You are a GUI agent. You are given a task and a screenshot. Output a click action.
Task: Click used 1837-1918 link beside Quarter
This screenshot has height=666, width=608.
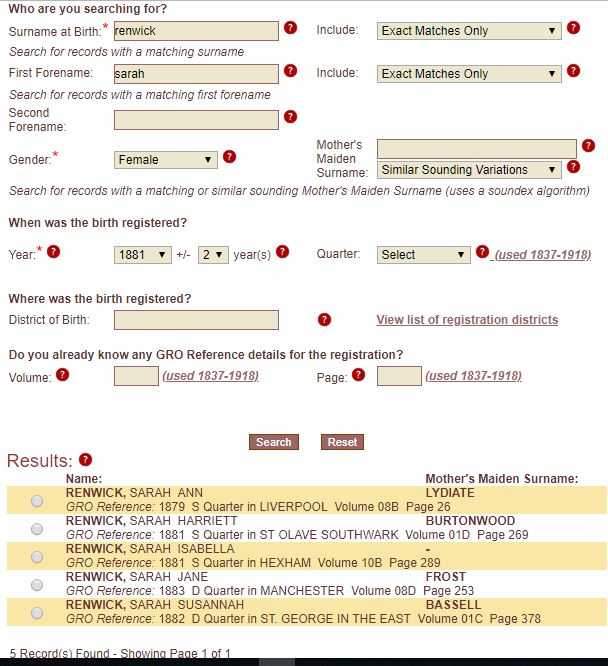click(x=543, y=255)
